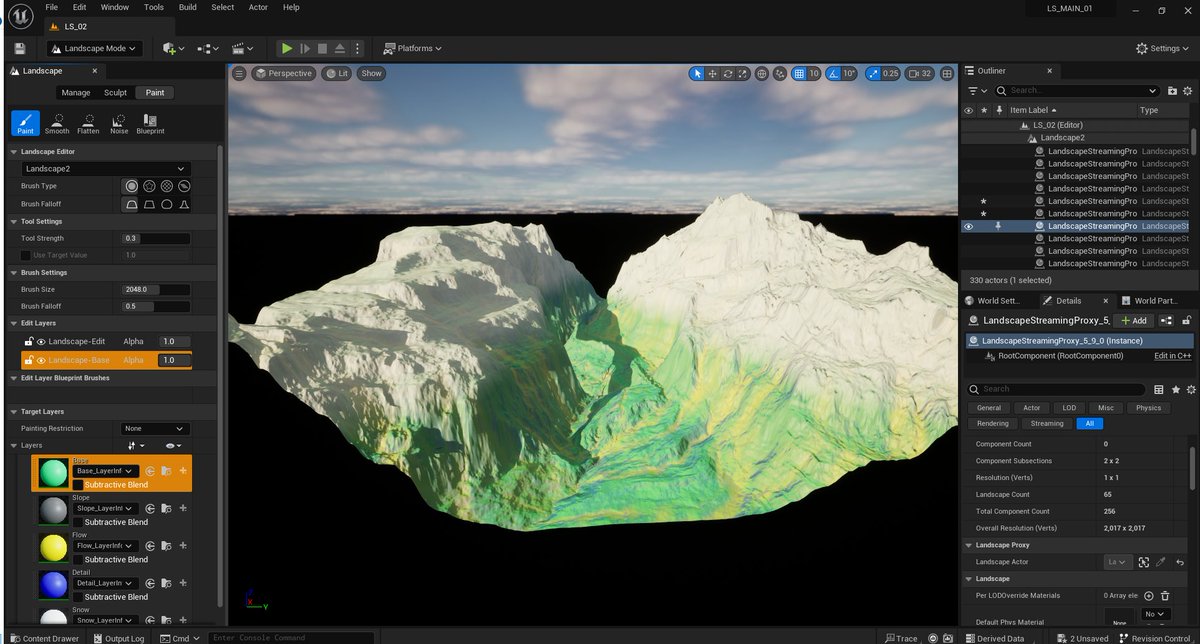Screen dimensions: 1200x644
Task: Click the Add component button
Action: pos(1134,320)
